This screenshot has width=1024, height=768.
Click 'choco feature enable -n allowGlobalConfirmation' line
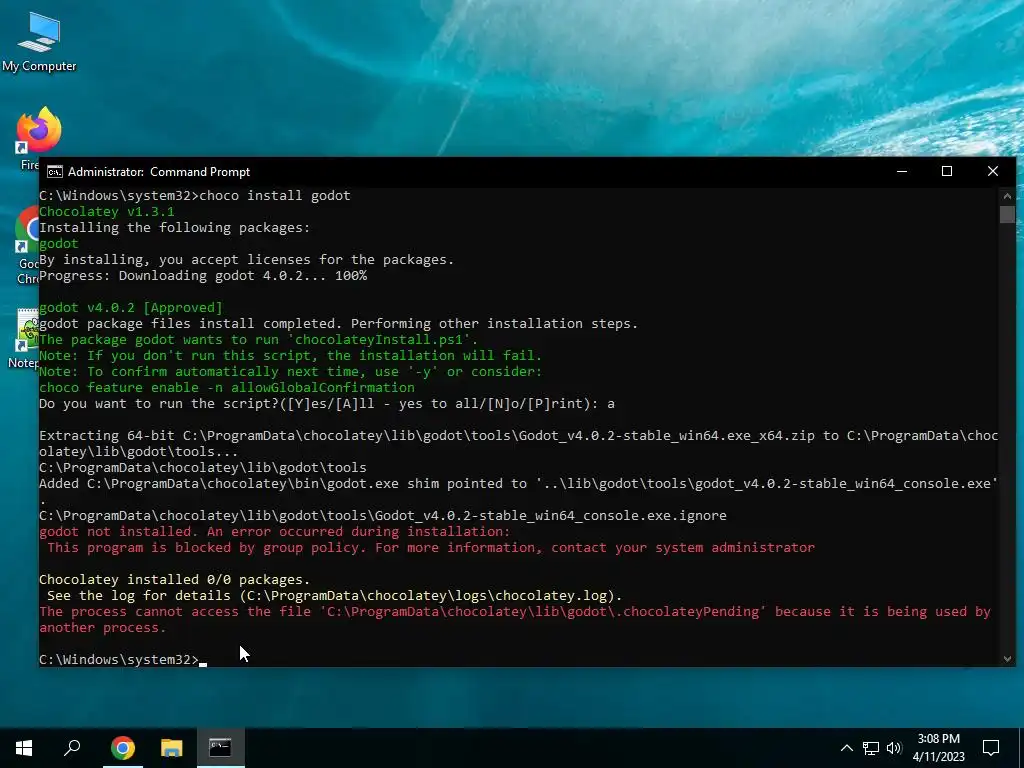pos(227,387)
